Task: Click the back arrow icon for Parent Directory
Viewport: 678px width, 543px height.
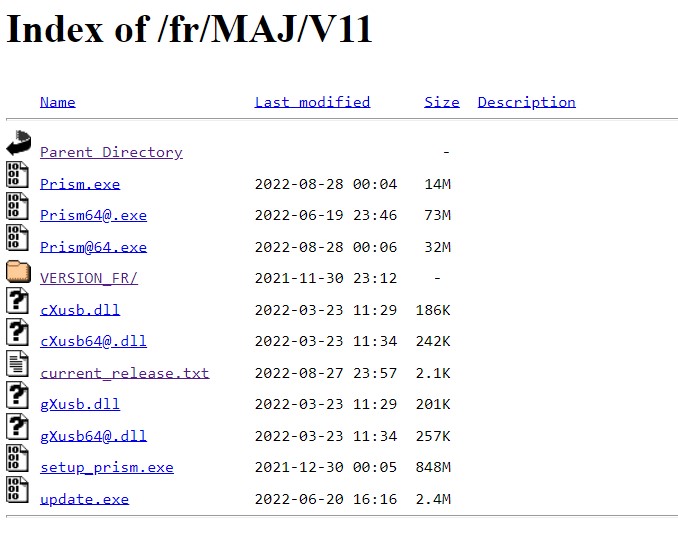Action: 18,144
